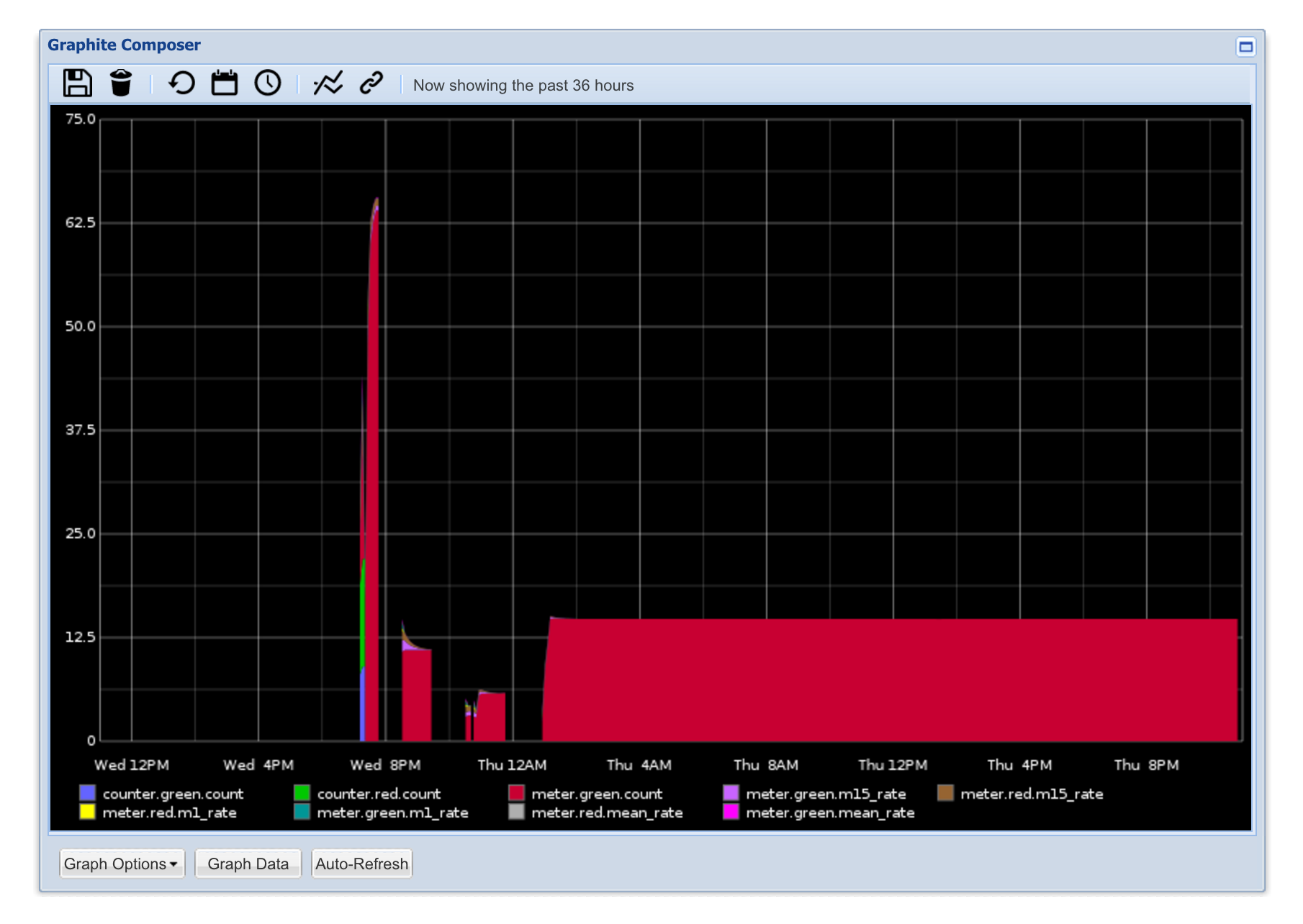This screenshot has width=1303, height=924.
Task: Click the '12.5' y-axis value
Action: point(81,637)
